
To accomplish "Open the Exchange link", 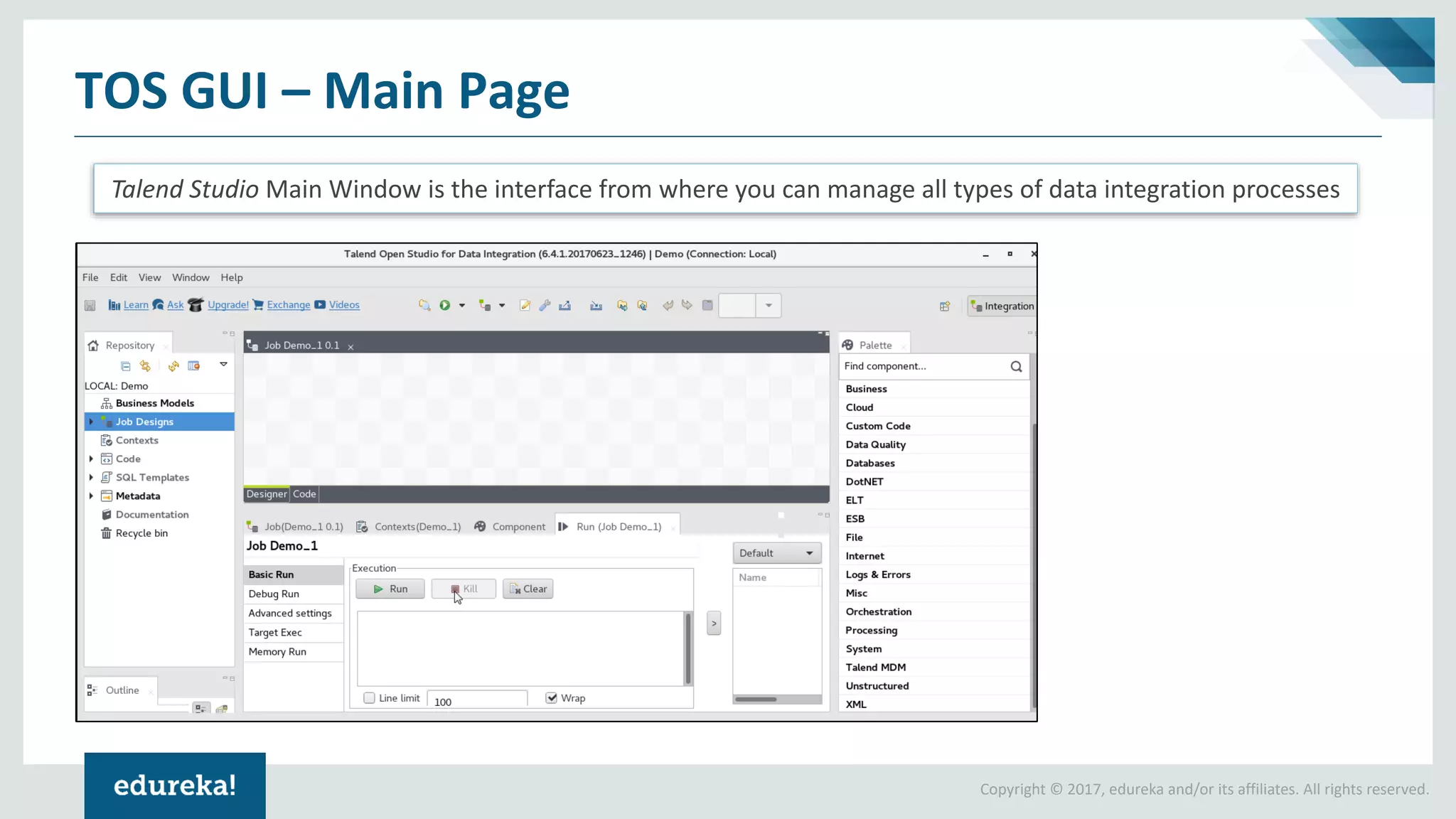I will pos(289,305).
